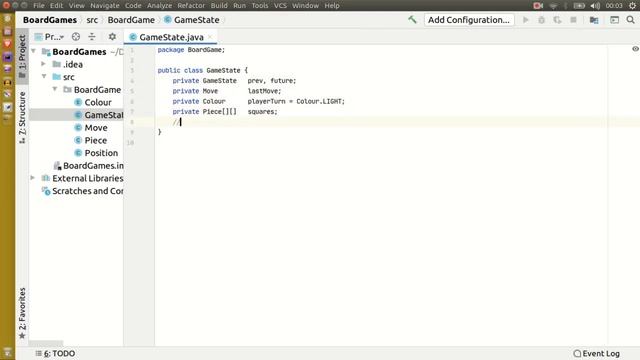Open the File menu
Viewport: 640px width, 360px height.
[x=39, y=6]
